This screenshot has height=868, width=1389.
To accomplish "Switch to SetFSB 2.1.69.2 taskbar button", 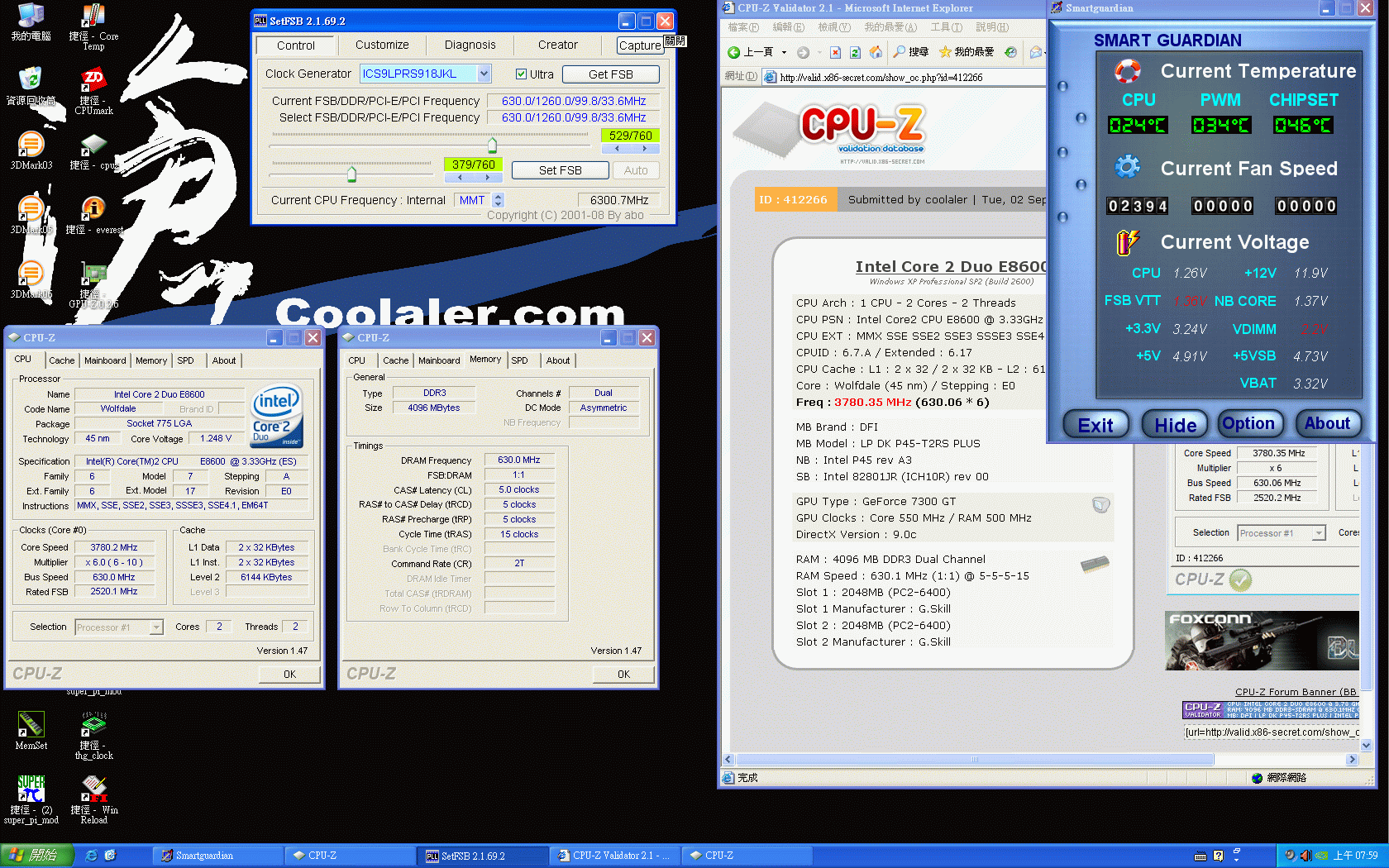I will [483, 856].
